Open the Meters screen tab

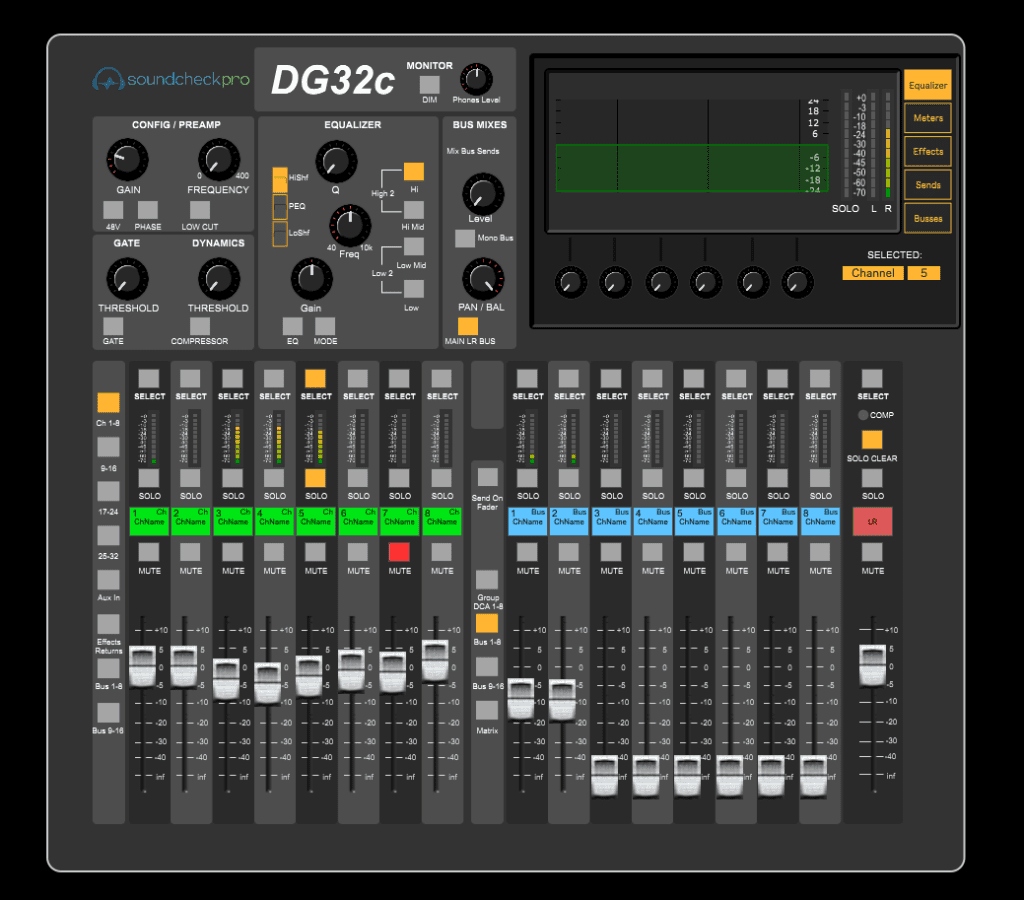click(927, 118)
